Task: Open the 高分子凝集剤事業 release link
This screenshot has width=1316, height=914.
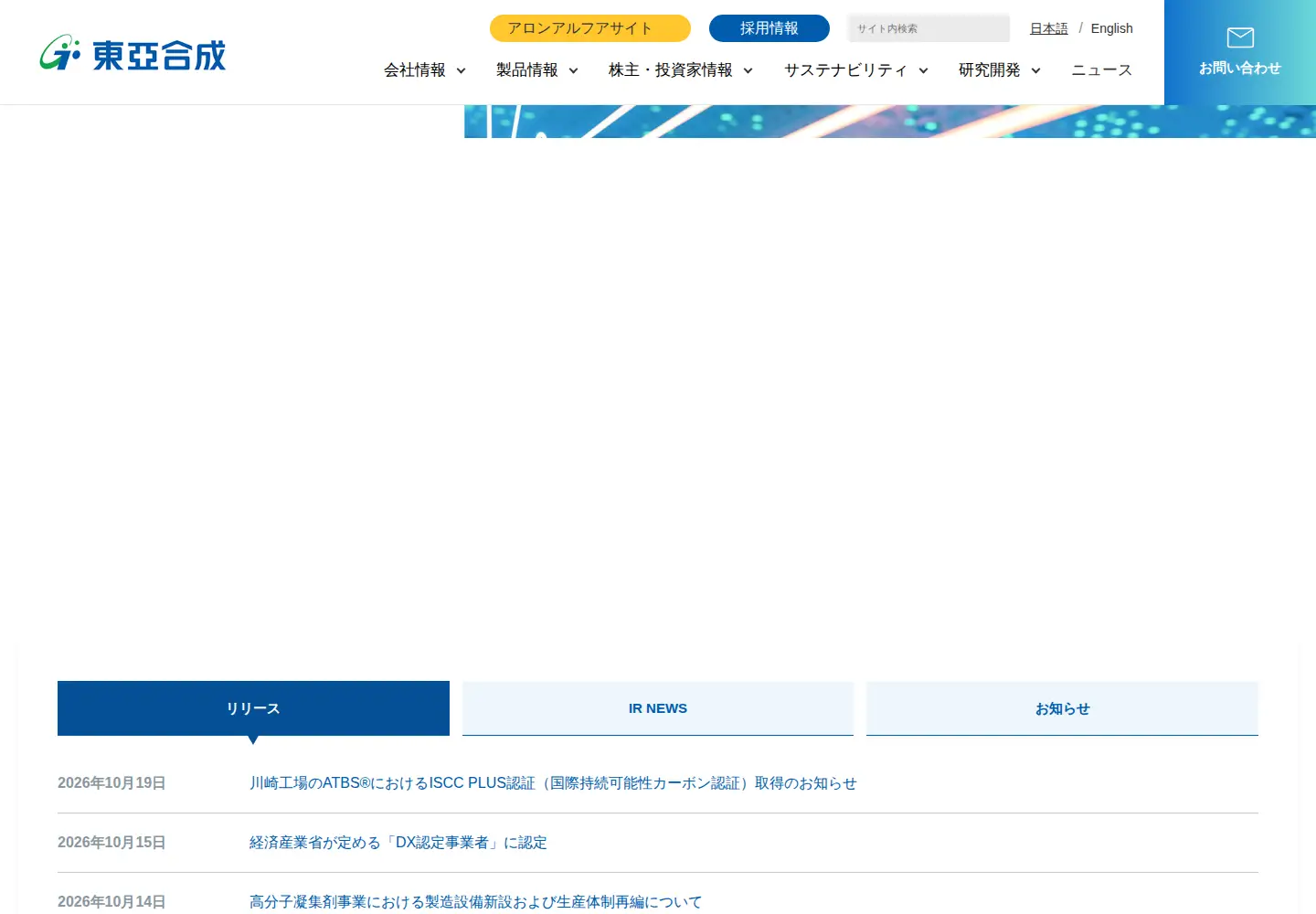Action: tap(476, 902)
